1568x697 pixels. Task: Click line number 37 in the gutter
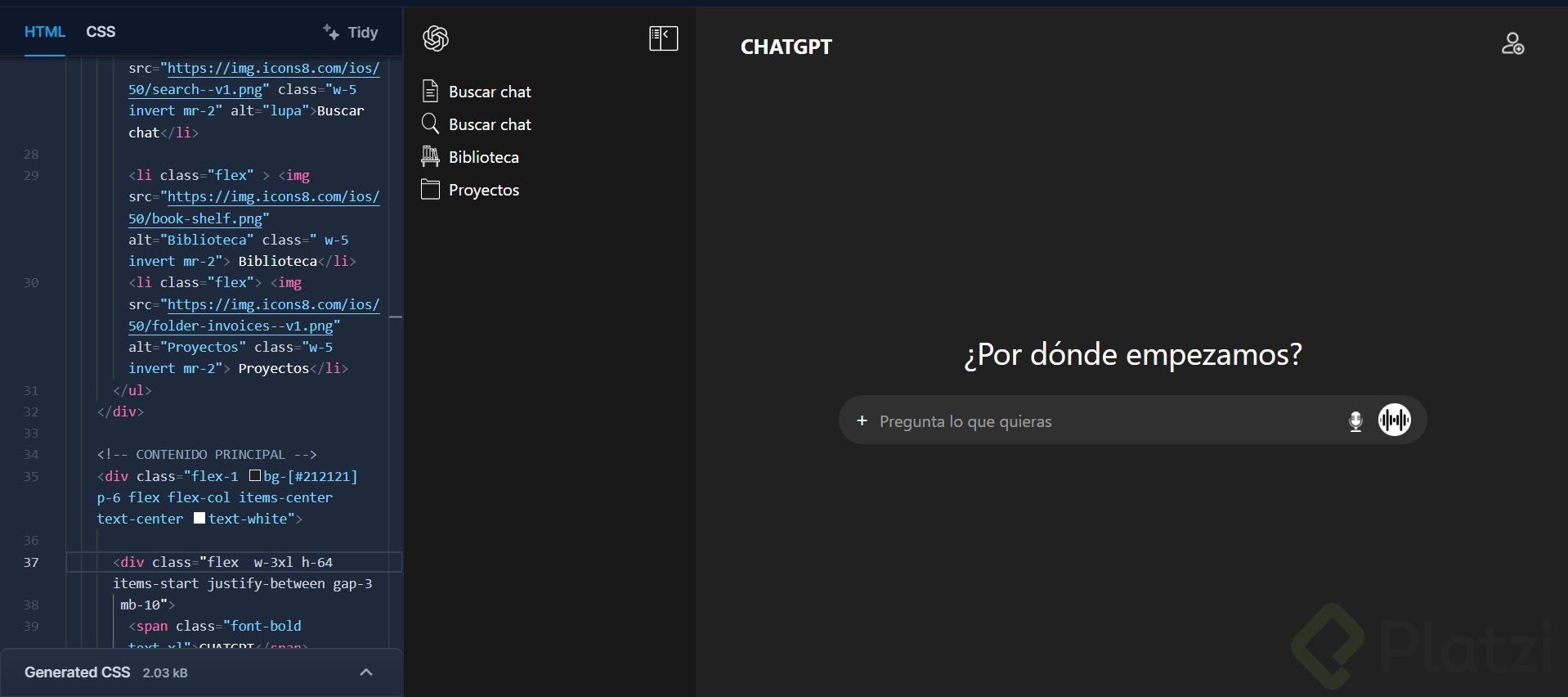[31, 562]
